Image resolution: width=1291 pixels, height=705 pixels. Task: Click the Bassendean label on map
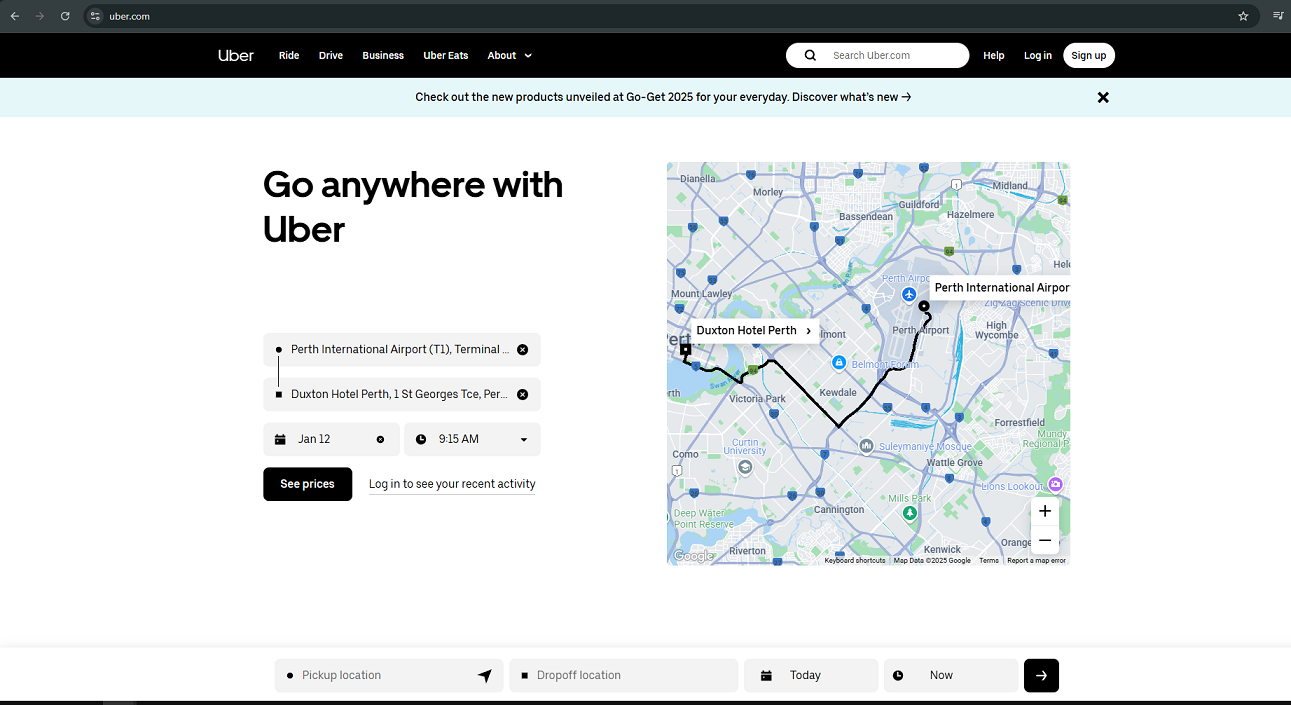(x=866, y=216)
